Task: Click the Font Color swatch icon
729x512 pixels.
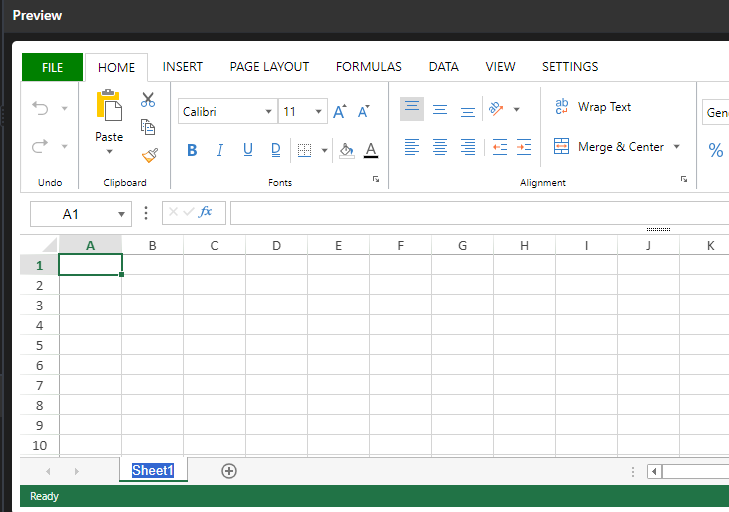Action: click(x=371, y=151)
